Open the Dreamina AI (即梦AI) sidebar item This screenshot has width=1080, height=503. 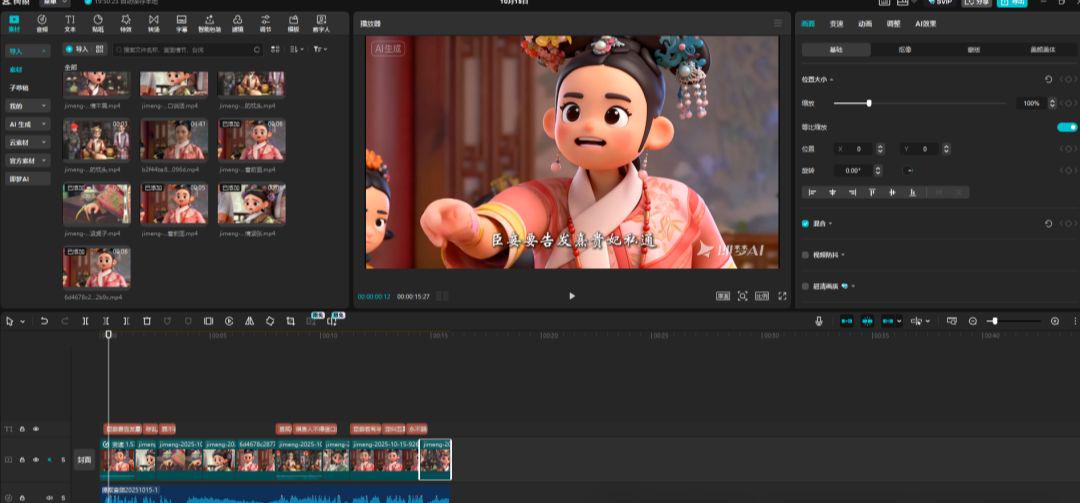pos(28,178)
